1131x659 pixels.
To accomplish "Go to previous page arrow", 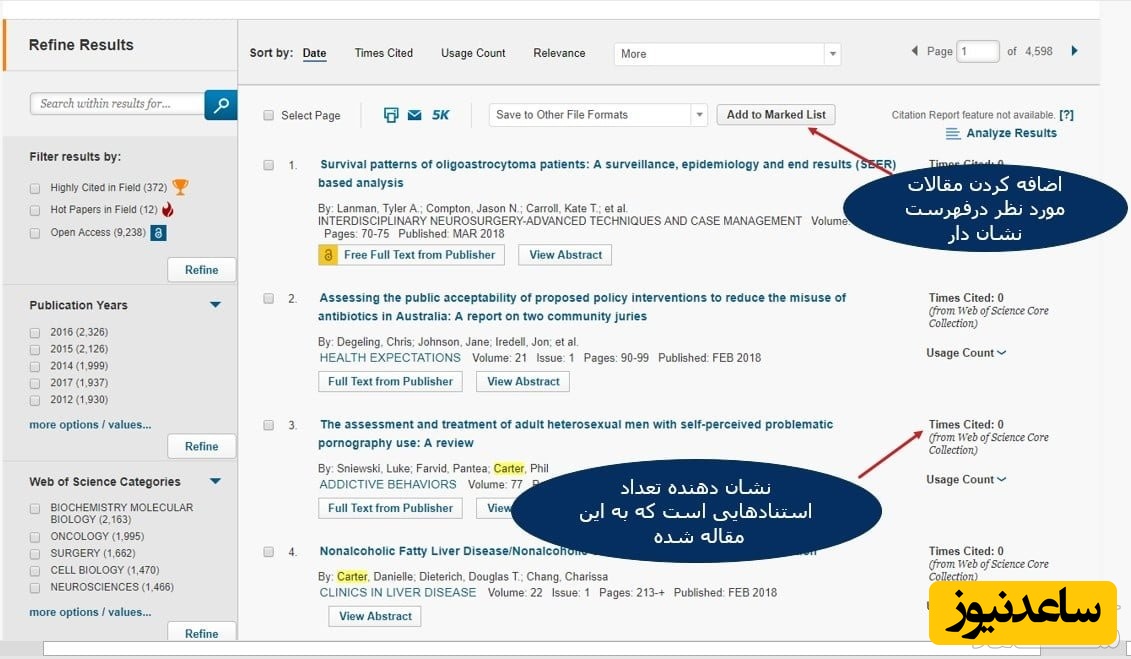I will [x=914, y=51].
